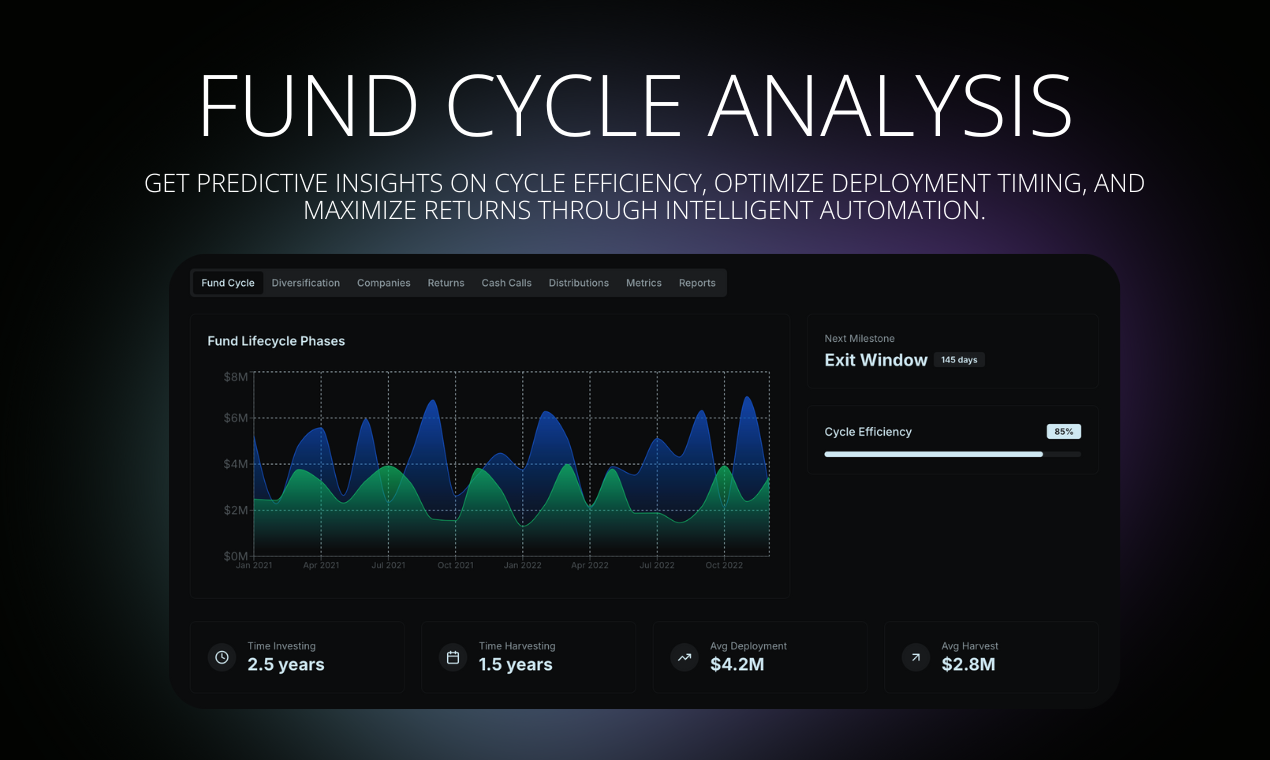Screen dimensions: 1270x760
Task: Select the Exit Window milestone title
Action: click(x=876, y=360)
